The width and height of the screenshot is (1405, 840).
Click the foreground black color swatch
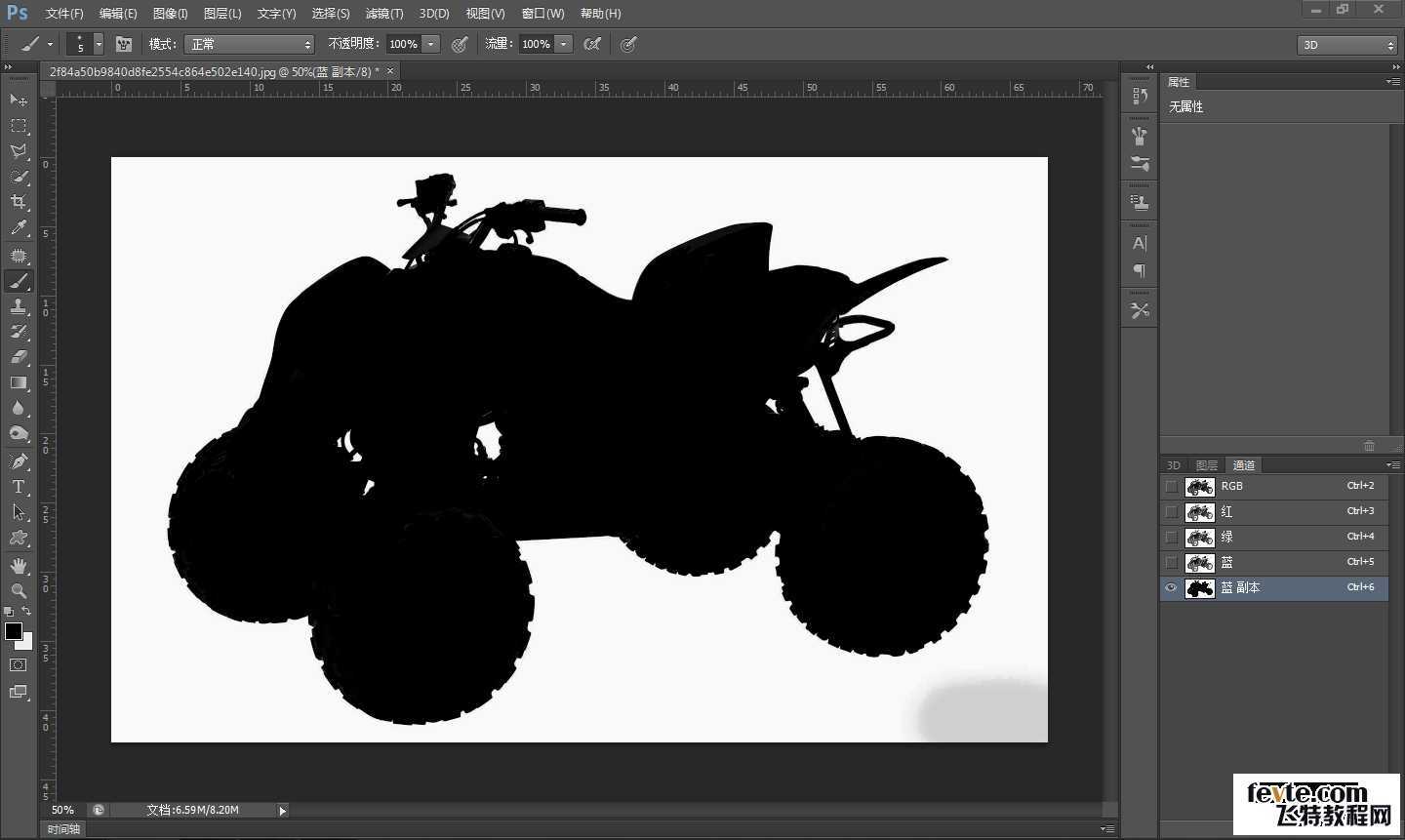(x=14, y=631)
